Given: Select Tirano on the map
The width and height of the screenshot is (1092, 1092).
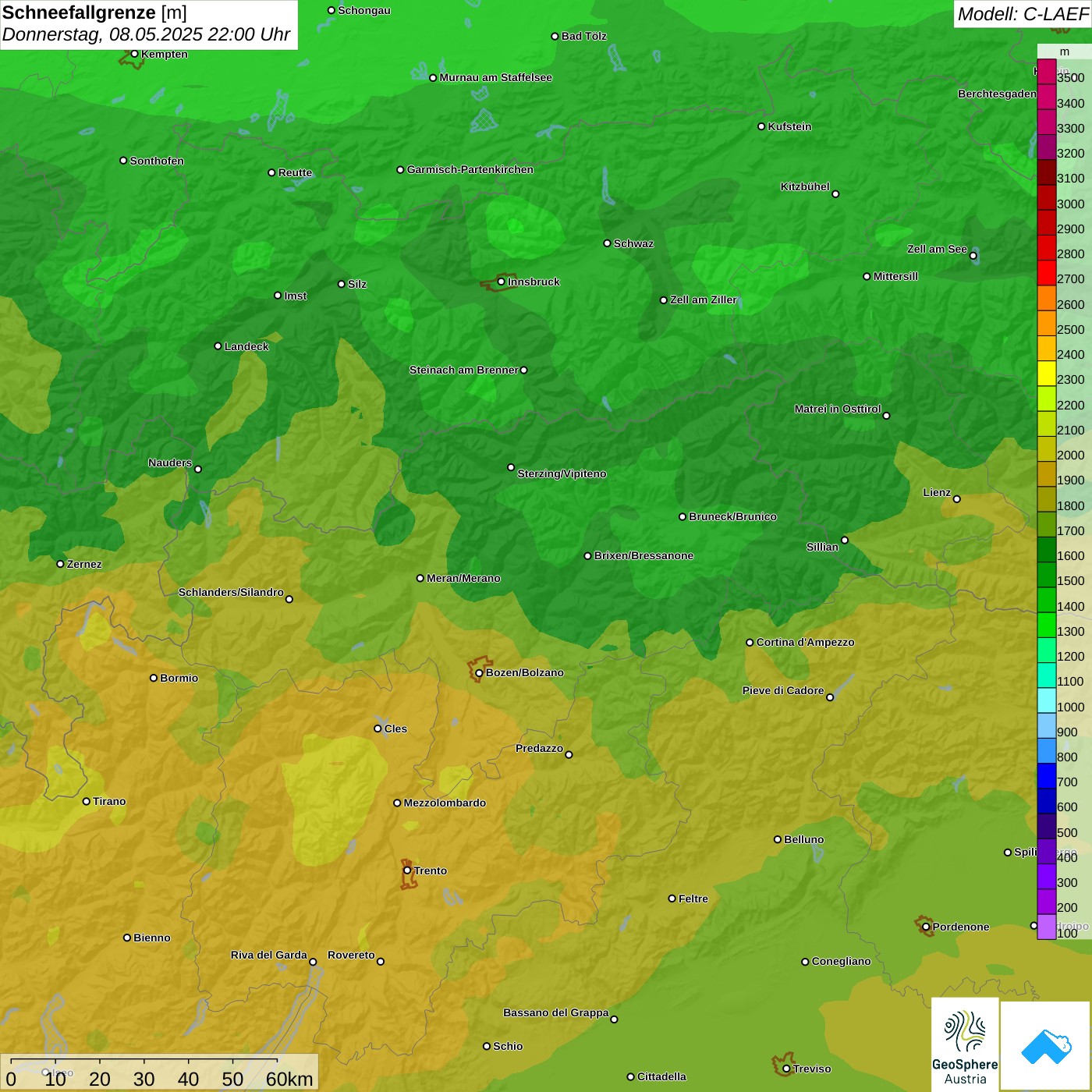Looking at the screenshot, I should [x=109, y=801].
